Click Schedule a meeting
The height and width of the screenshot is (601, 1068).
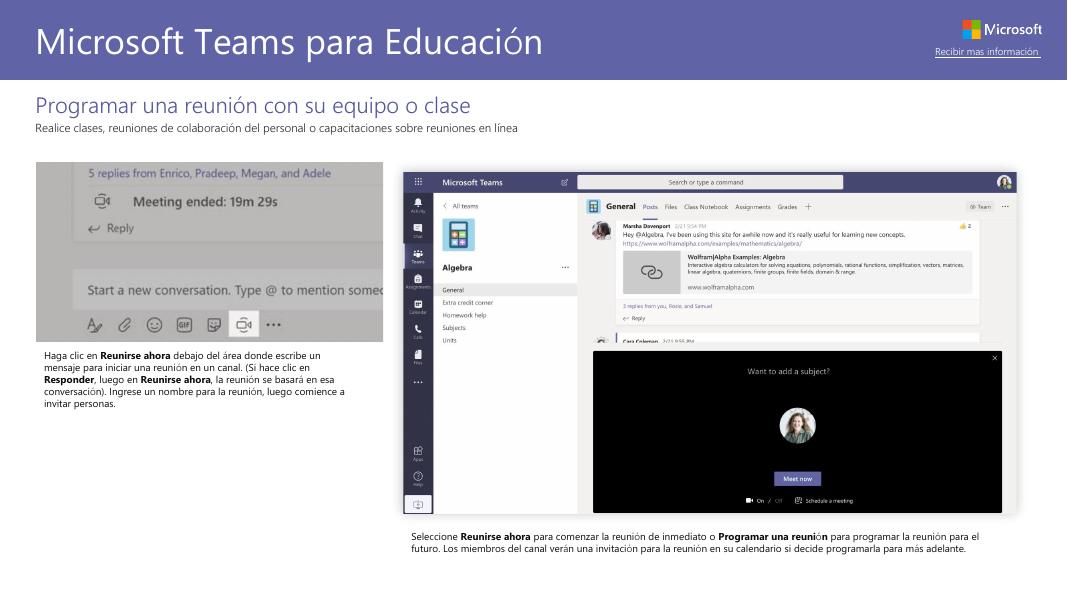(x=823, y=501)
